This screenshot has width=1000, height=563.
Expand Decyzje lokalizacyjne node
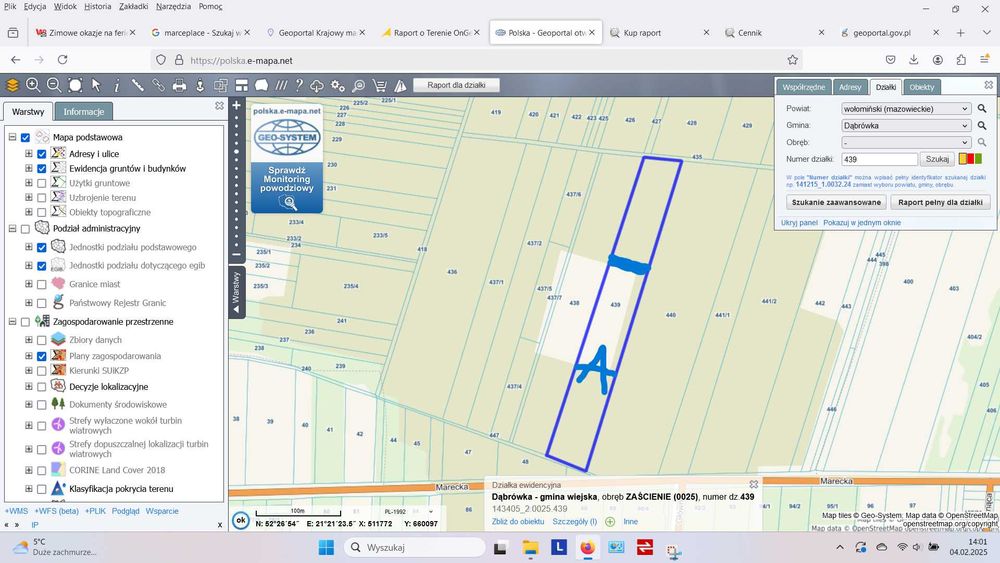[29, 386]
